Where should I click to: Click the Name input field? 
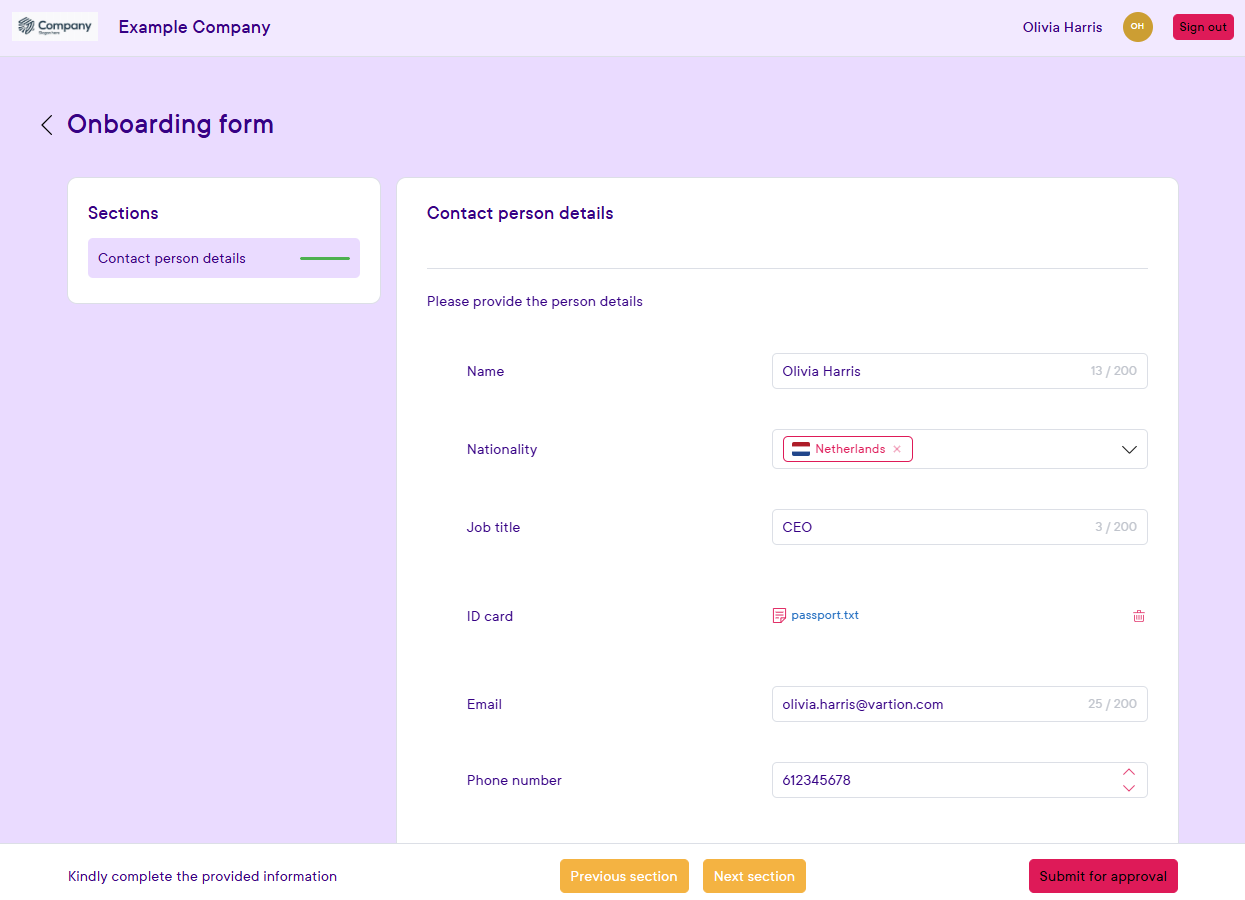tap(930, 371)
